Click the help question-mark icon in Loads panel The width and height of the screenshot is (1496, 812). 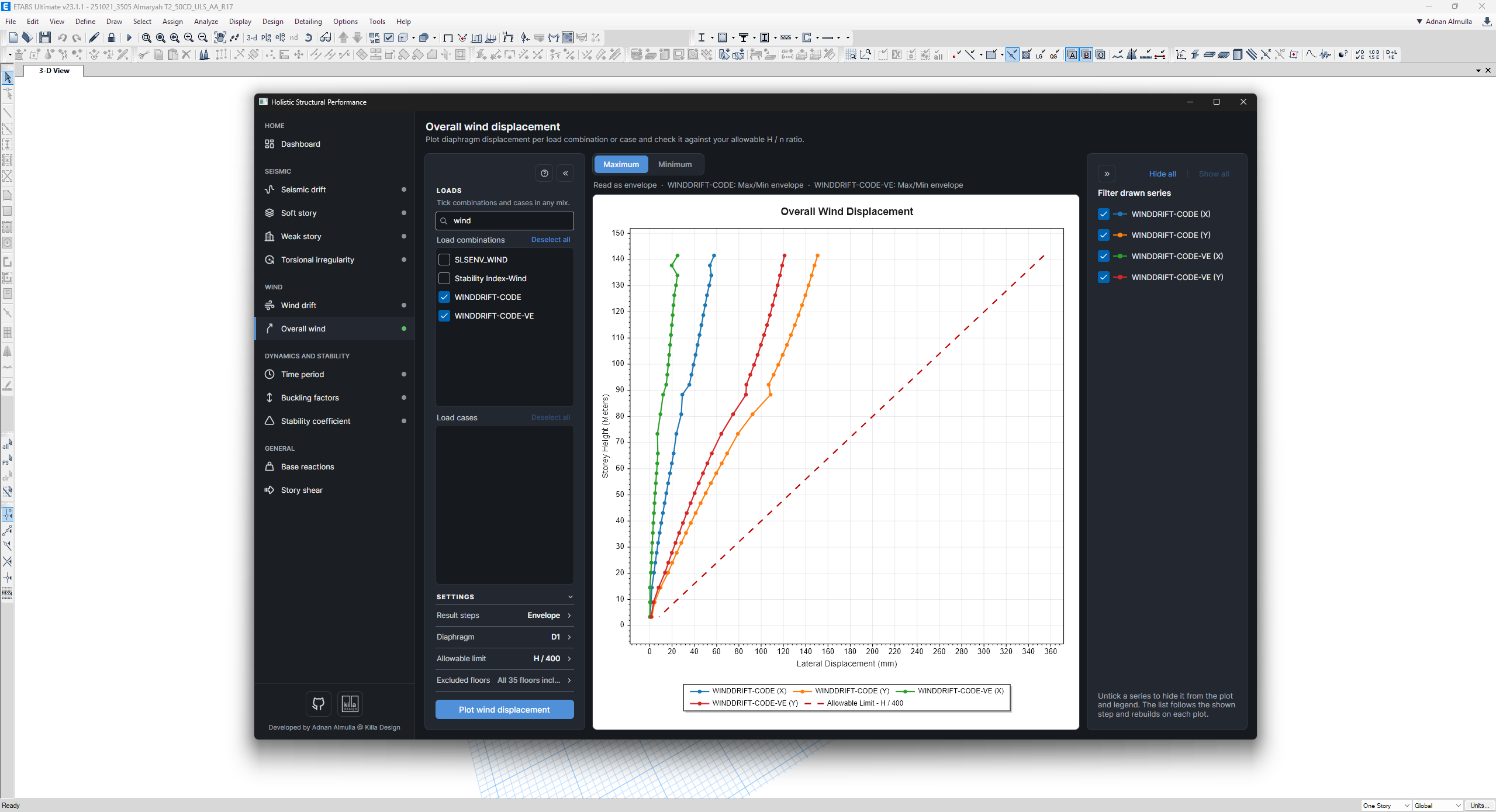544,173
